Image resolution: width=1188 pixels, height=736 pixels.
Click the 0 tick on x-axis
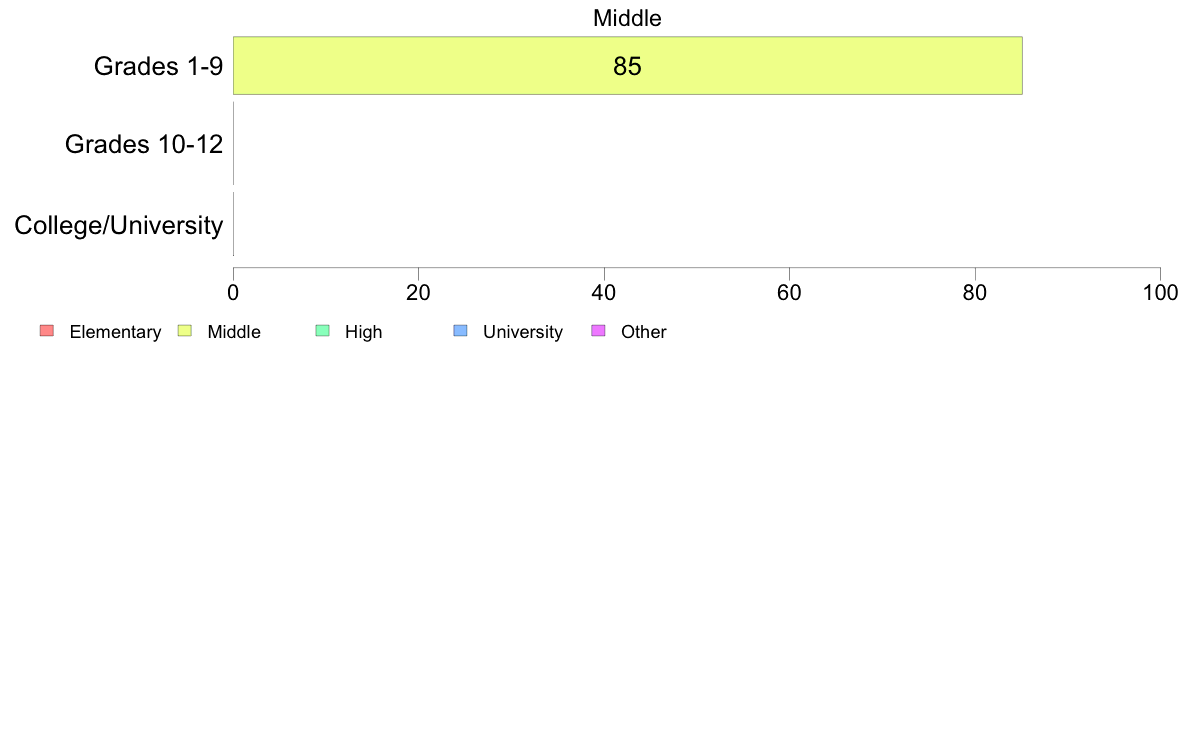(x=233, y=293)
